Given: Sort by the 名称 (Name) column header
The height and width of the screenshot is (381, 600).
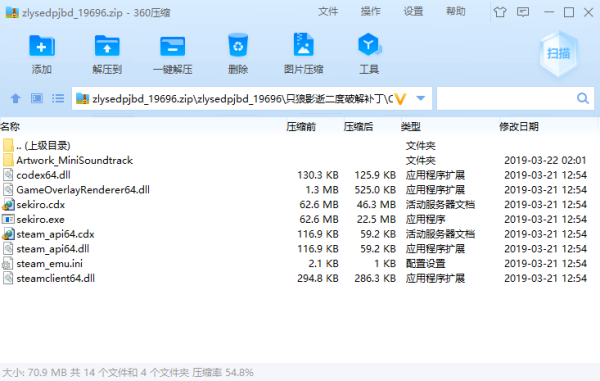Looking at the screenshot, I should 10,127.
